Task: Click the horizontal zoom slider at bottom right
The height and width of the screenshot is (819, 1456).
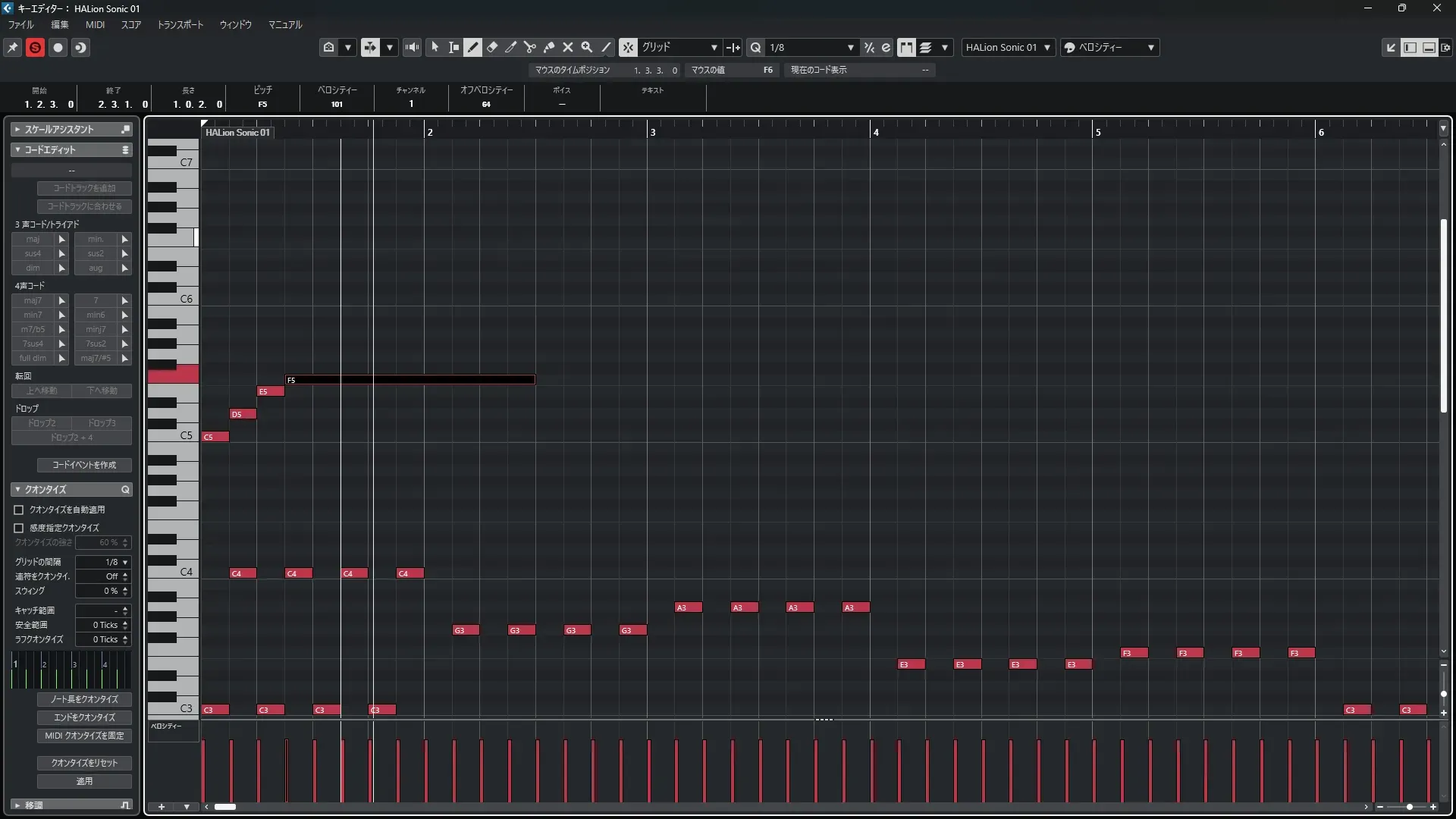Action: click(x=1408, y=807)
